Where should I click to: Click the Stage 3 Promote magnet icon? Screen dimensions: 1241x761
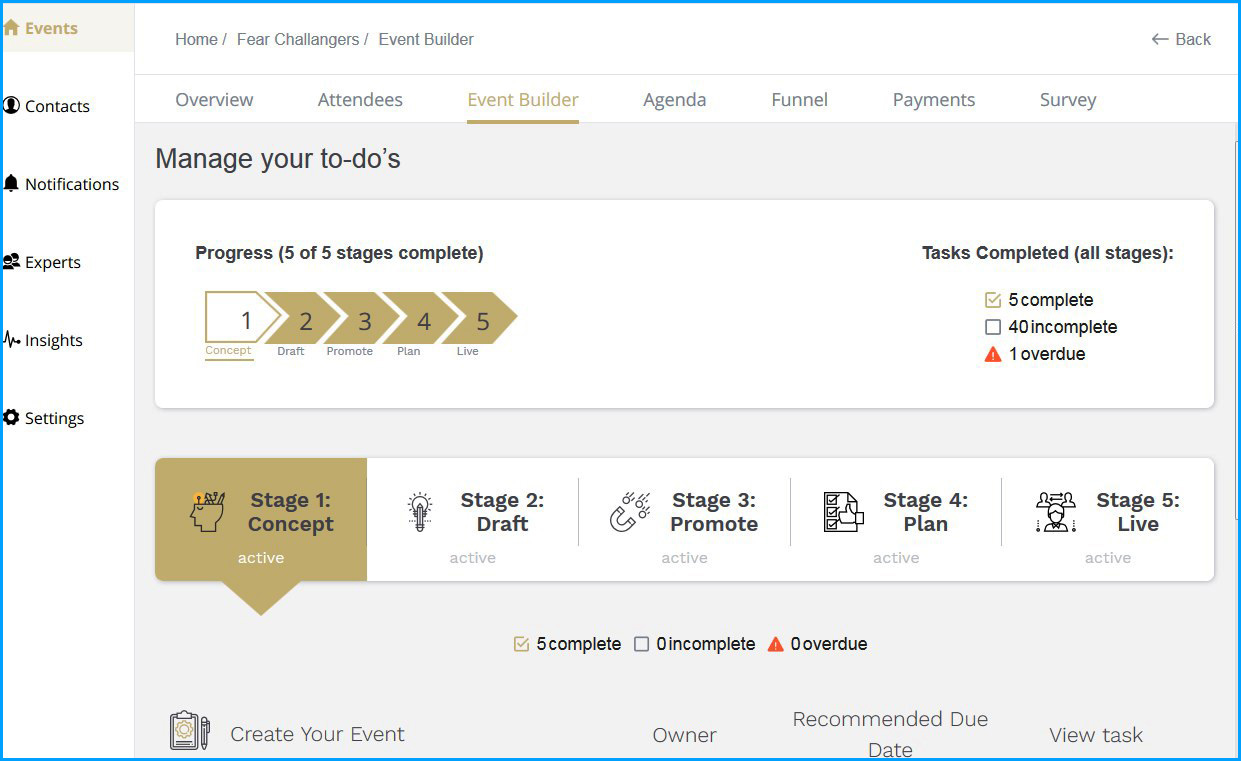[630, 511]
